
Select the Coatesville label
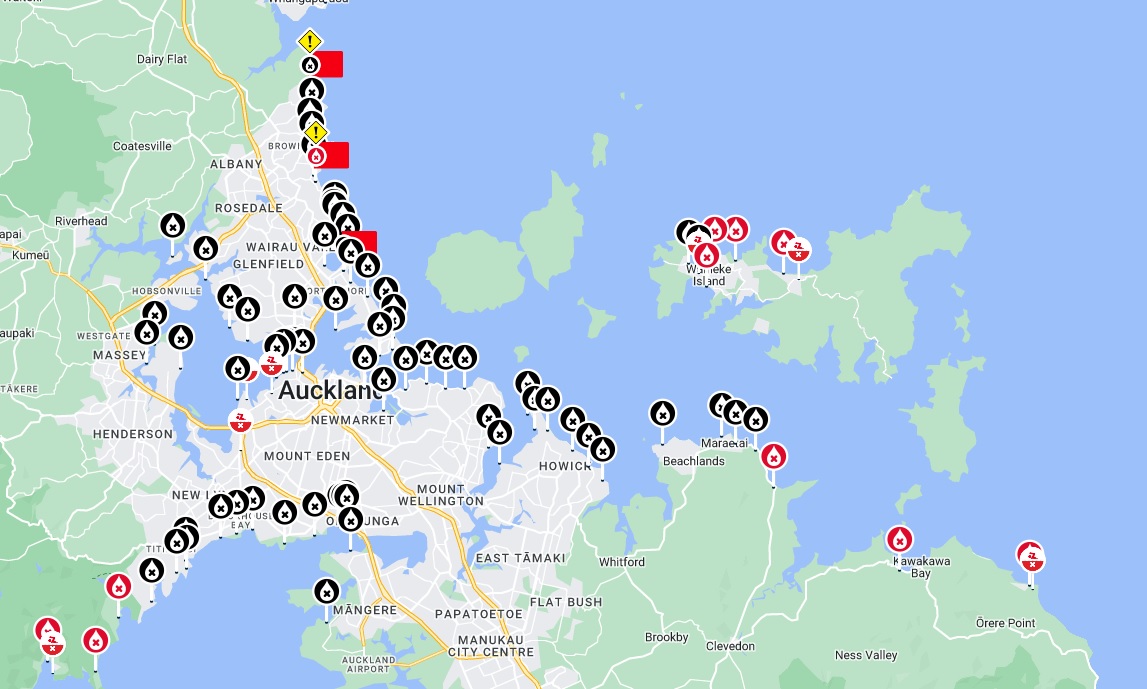click(x=142, y=146)
